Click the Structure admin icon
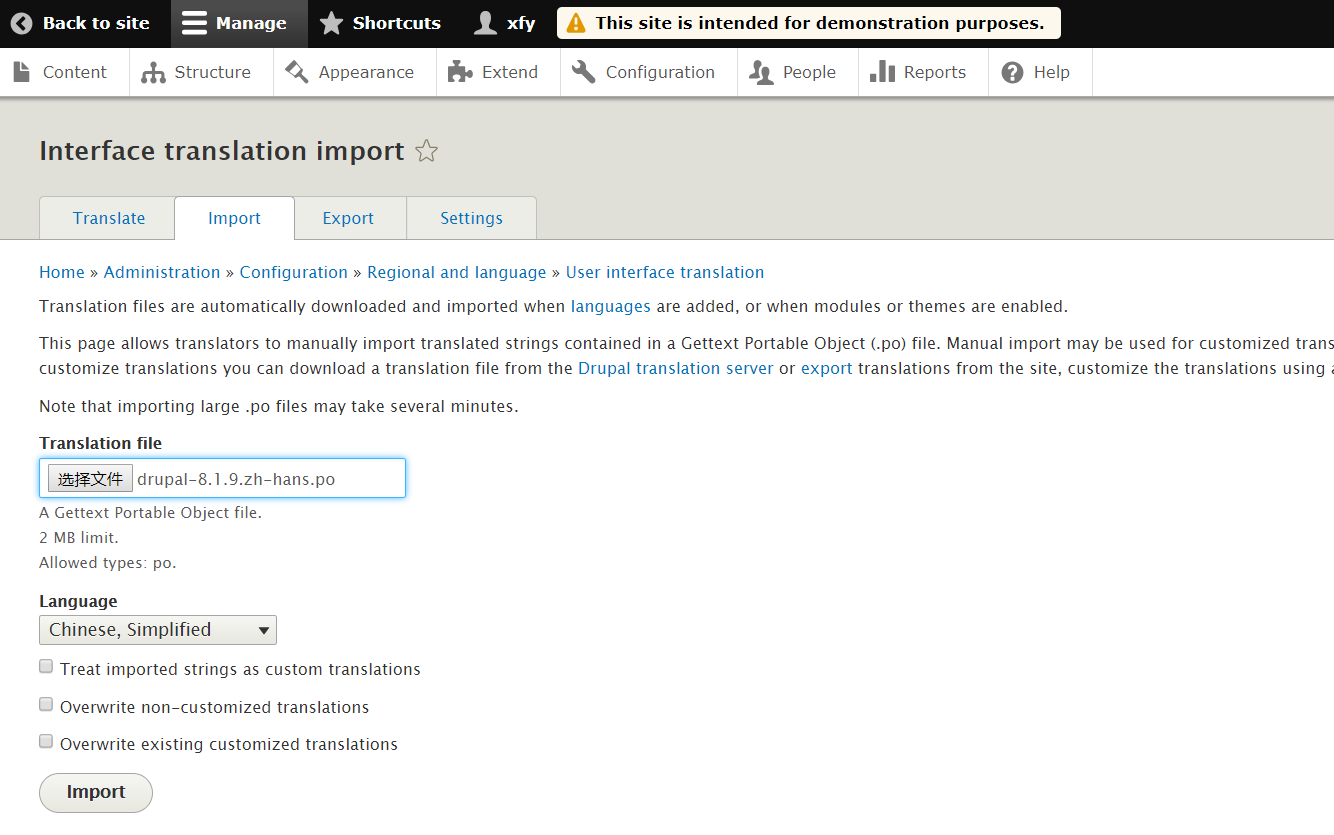 151,71
